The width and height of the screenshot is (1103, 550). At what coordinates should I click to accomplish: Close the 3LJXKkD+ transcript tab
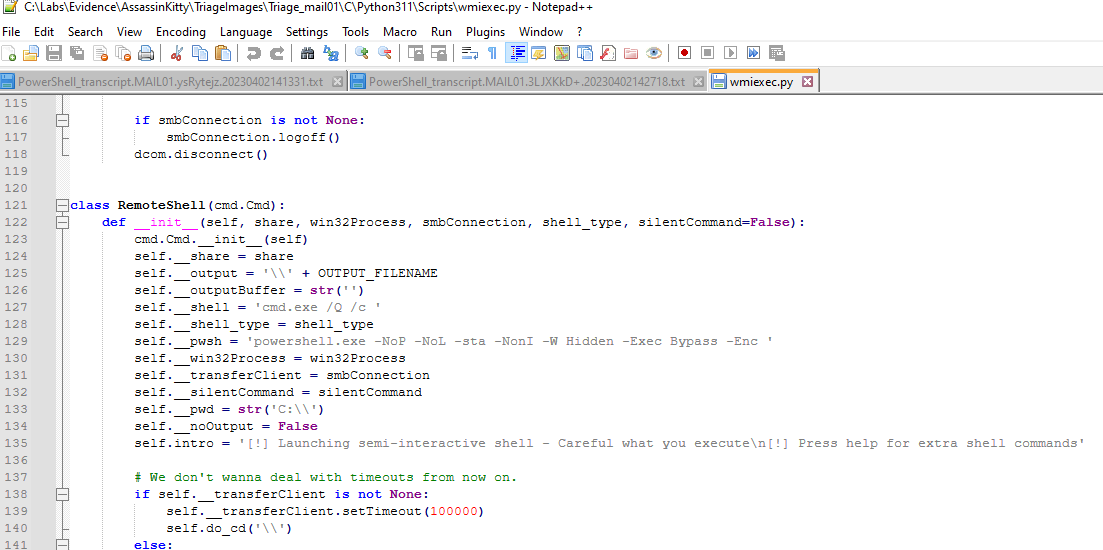pos(699,82)
